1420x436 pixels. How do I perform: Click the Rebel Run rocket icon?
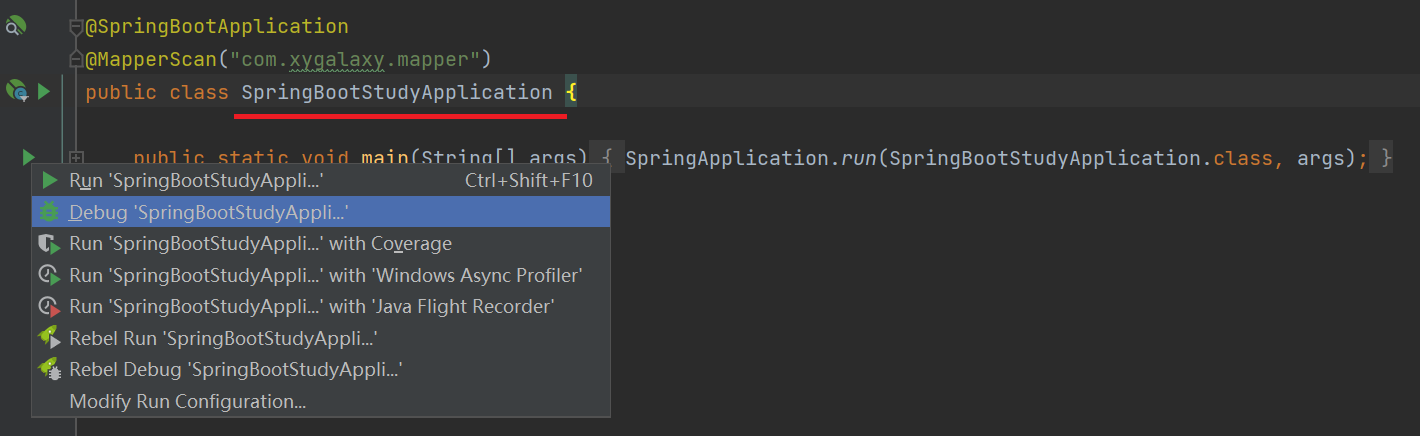click(49, 338)
